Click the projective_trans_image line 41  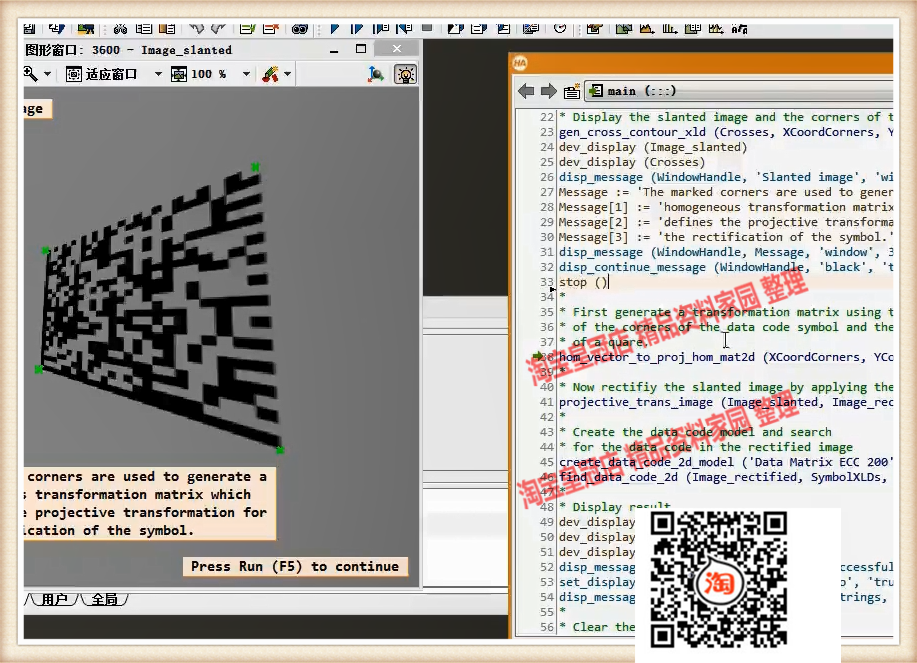(726, 402)
